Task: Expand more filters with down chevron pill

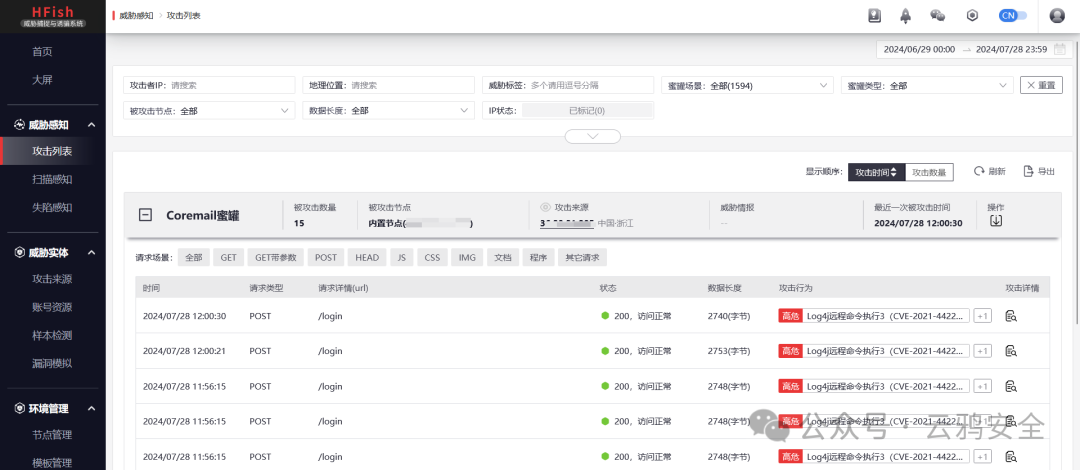Action: pyautogui.click(x=592, y=136)
